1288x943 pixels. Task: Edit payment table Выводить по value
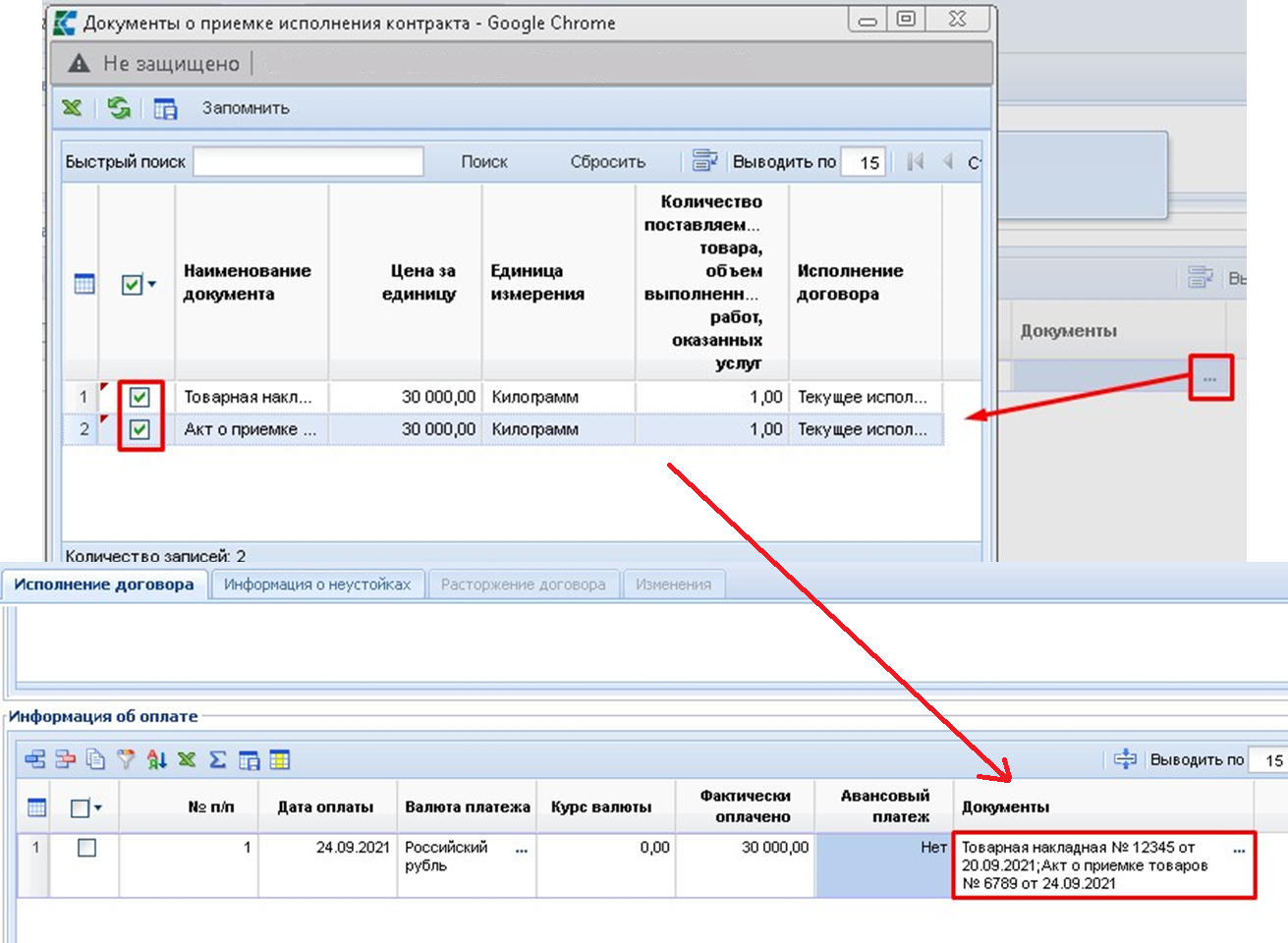(x=1270, y=760)
